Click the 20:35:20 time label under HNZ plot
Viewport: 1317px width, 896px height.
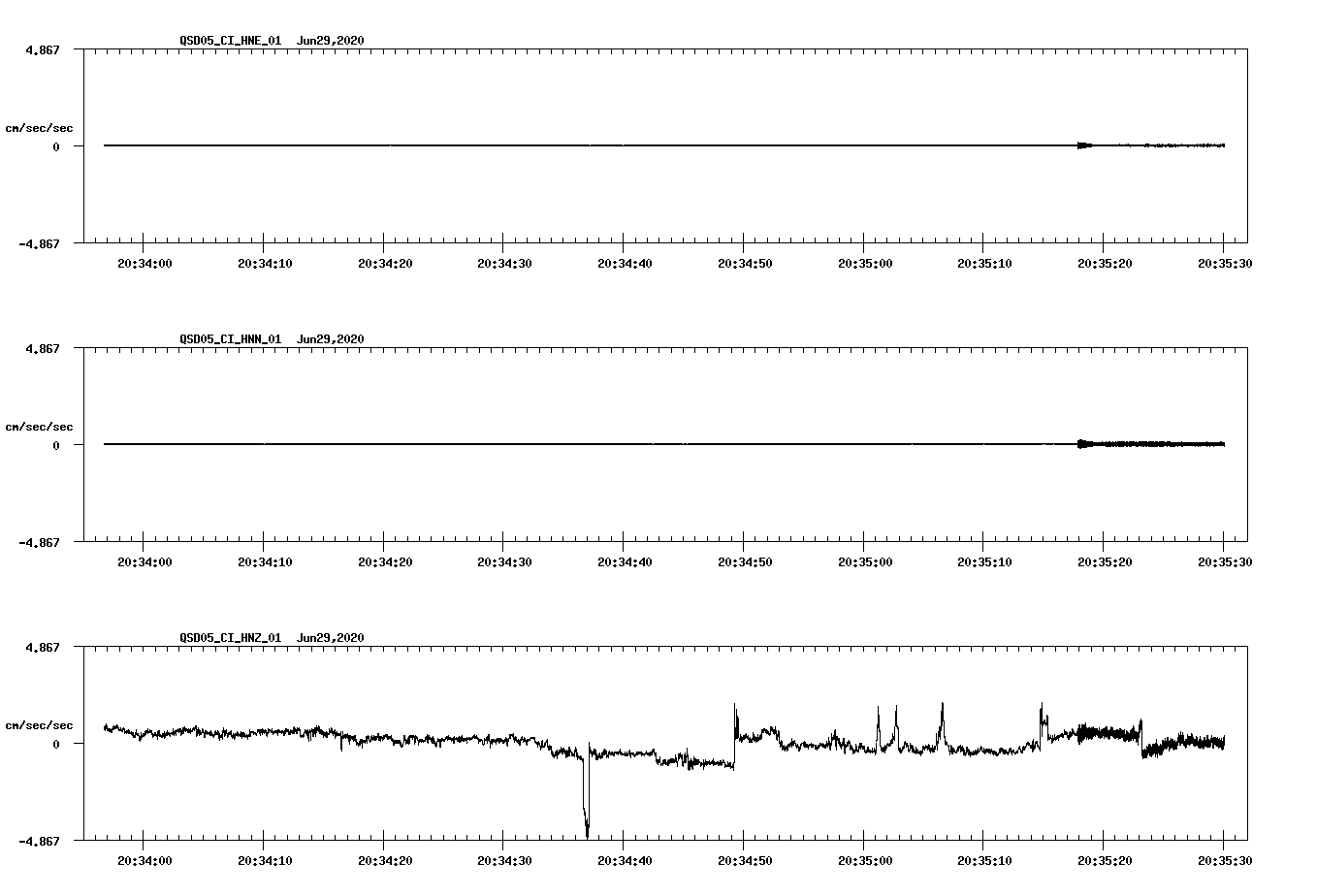[x=1104, y=860]
